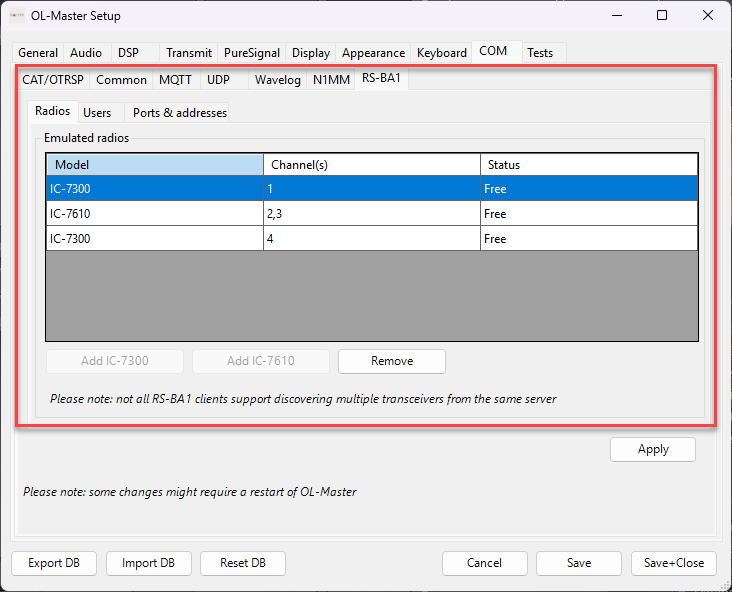Click the Model column header
Screen dimensions: 732x592
tap(155, 165)
